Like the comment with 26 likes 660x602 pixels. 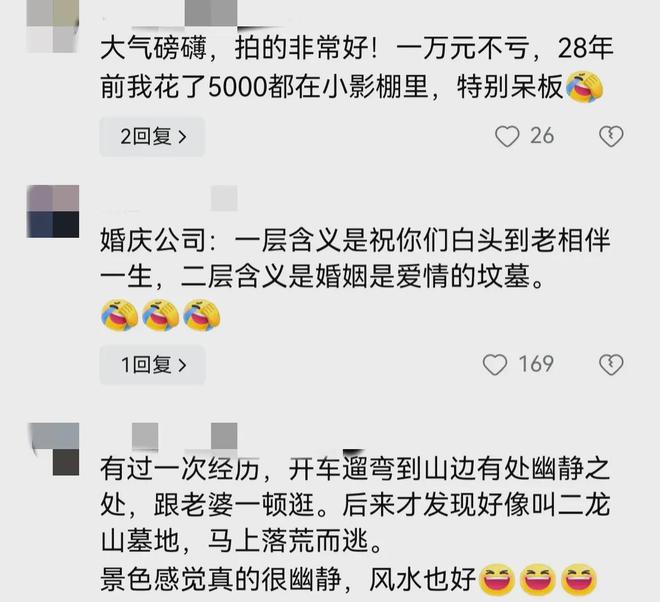507,136
